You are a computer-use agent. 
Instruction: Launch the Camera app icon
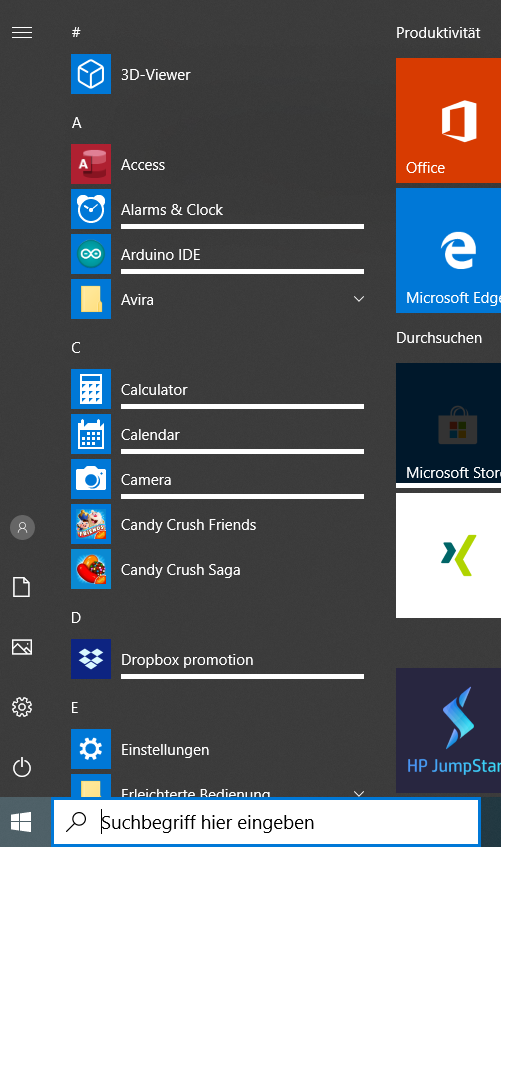pos(91,479)
